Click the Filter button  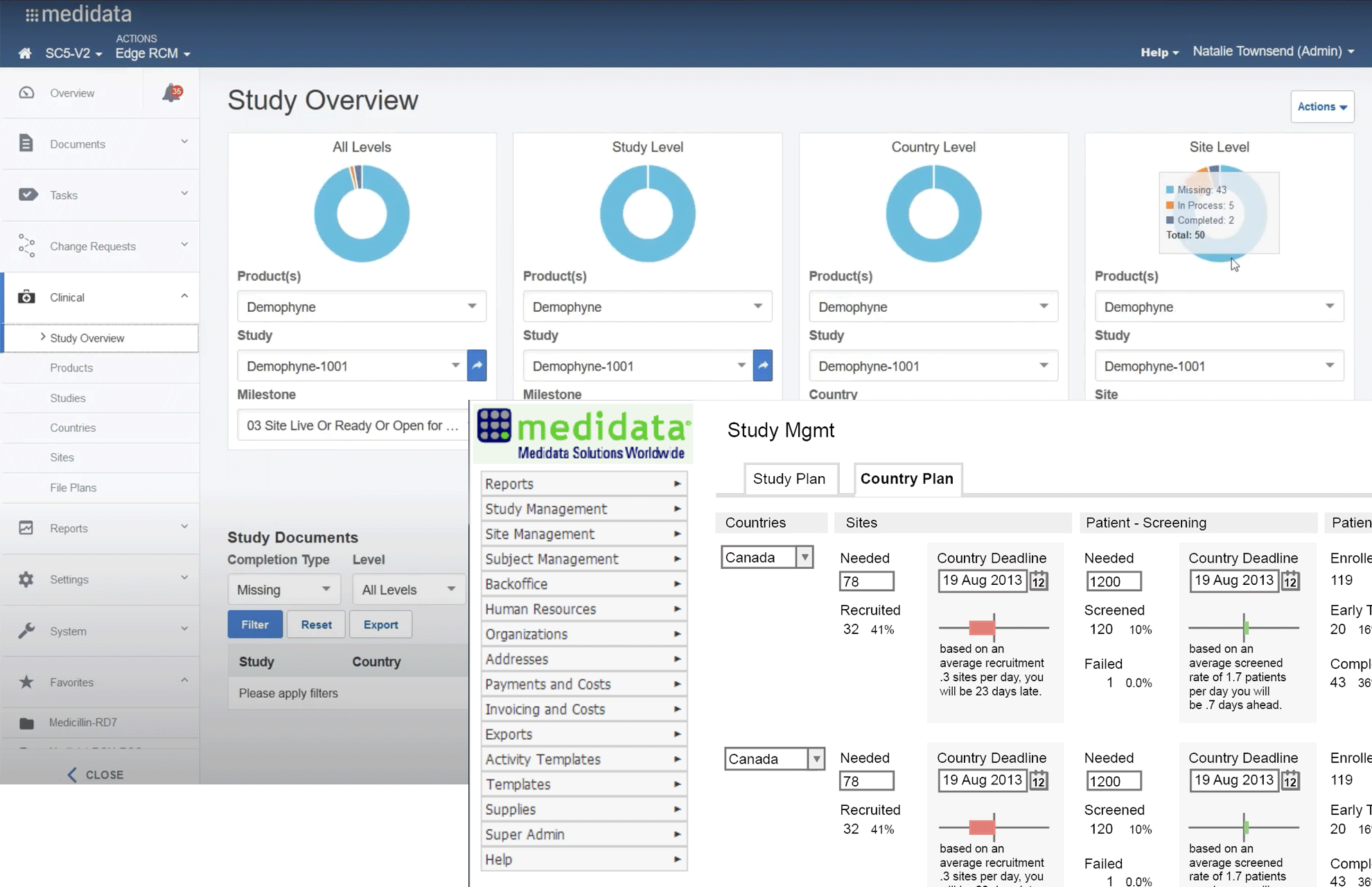(x=255, y=624)
